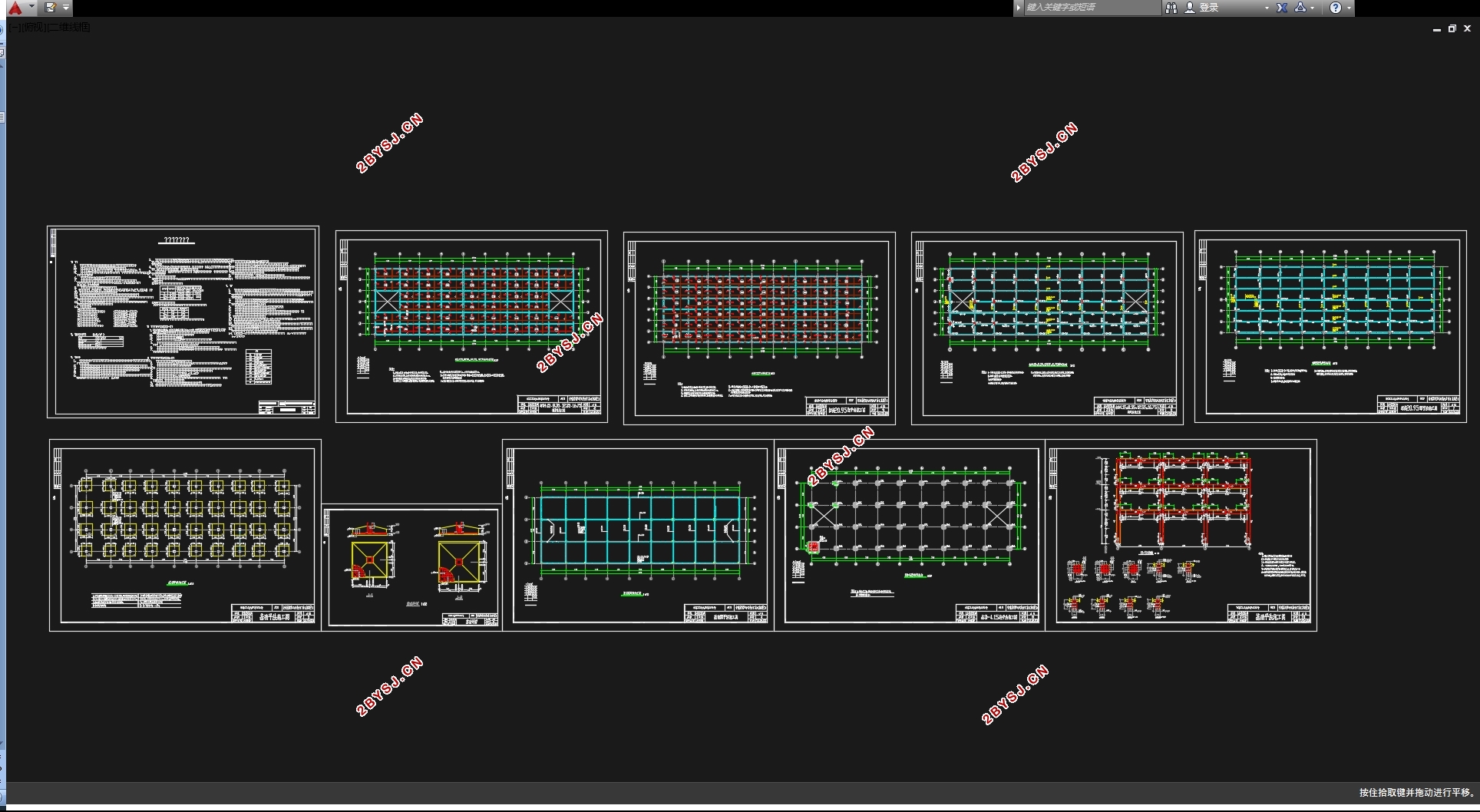
Task: Open the [二维线框] visual style menu
Action: [x=69, y=28]
